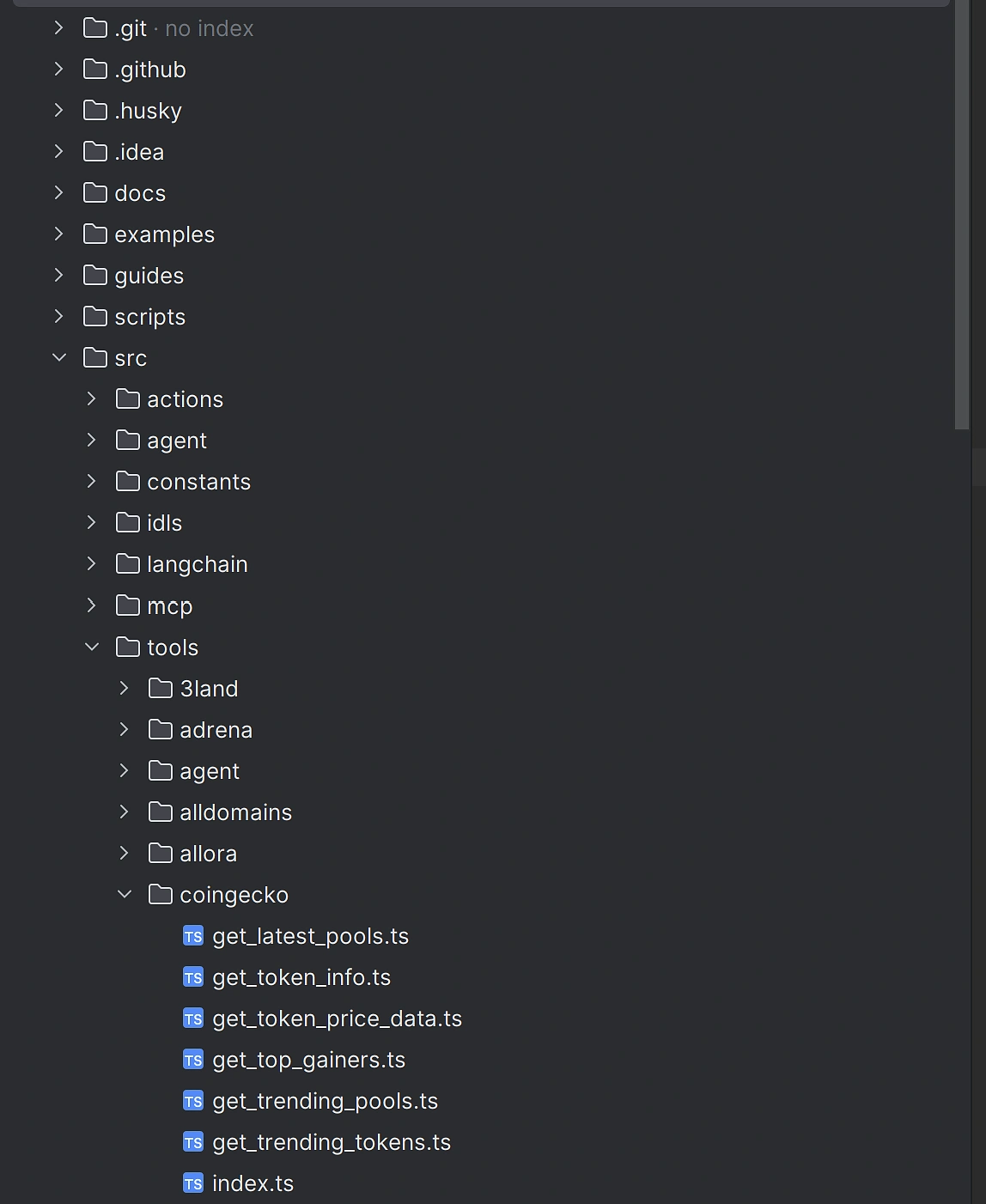The image size is (986, 1204).
Task: Expand the actions folder
Action: click(x=91, y=398)
